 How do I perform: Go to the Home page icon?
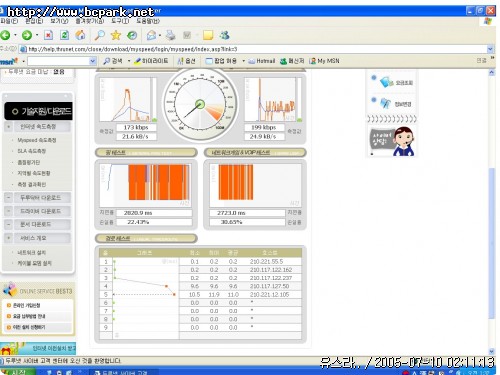pos(80,35)
